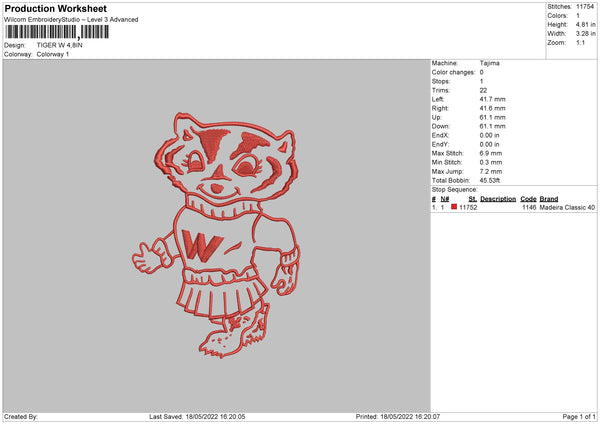Click the 'Stops:' label
This screenshot has height=424, width=600.
[441, 82]
